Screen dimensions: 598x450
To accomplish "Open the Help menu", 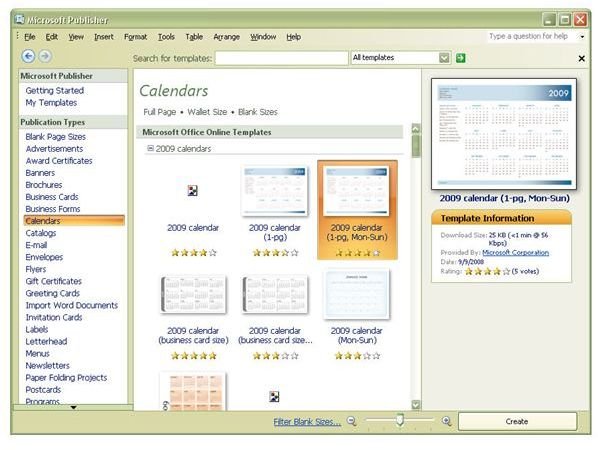I will click(x=294, y=37).
